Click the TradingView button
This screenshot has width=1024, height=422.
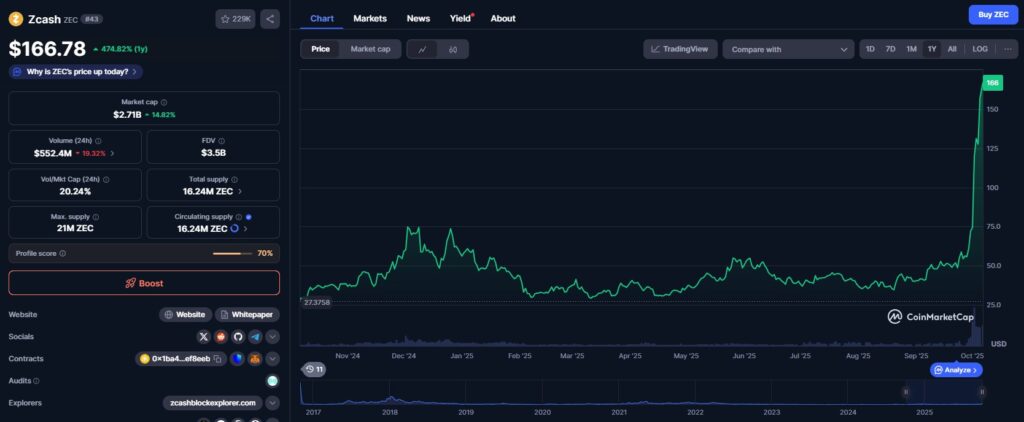tap(680, 49)
